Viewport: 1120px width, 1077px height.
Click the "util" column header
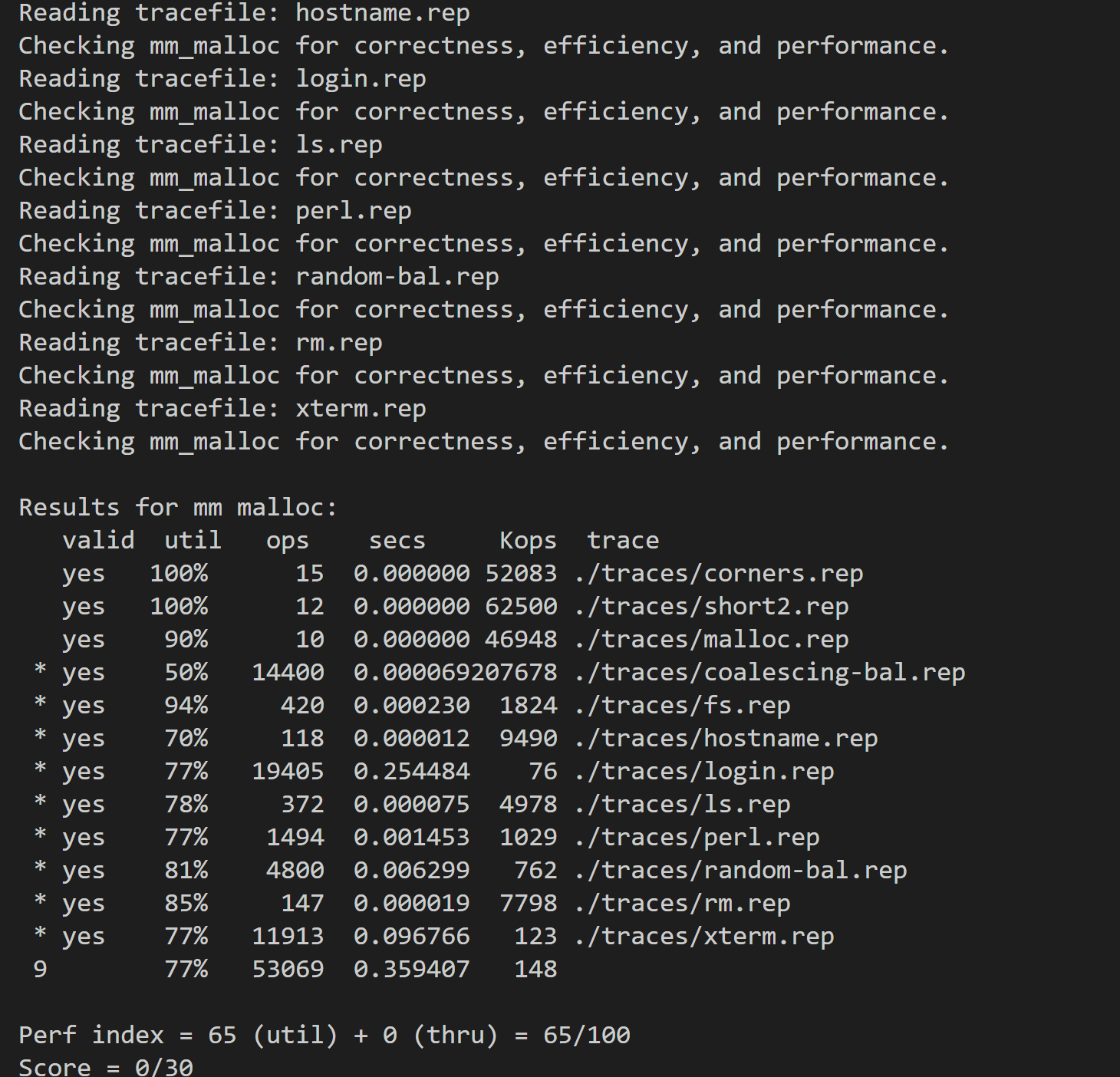click(x=193, y=541)
